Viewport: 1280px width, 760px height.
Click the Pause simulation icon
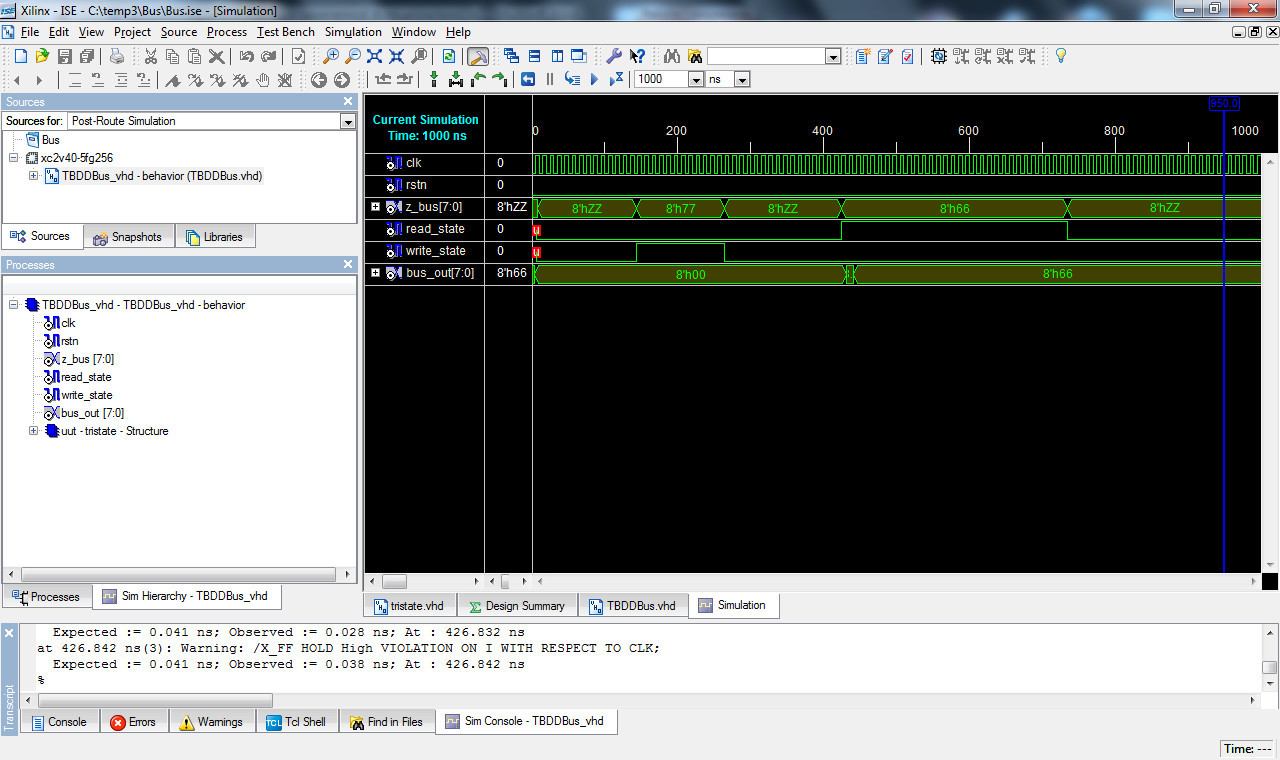tap(550, 79)
